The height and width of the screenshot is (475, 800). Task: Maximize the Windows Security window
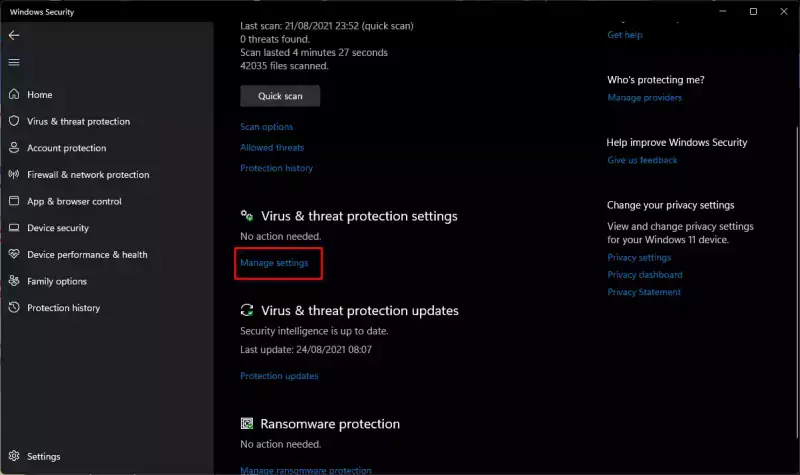753,11
